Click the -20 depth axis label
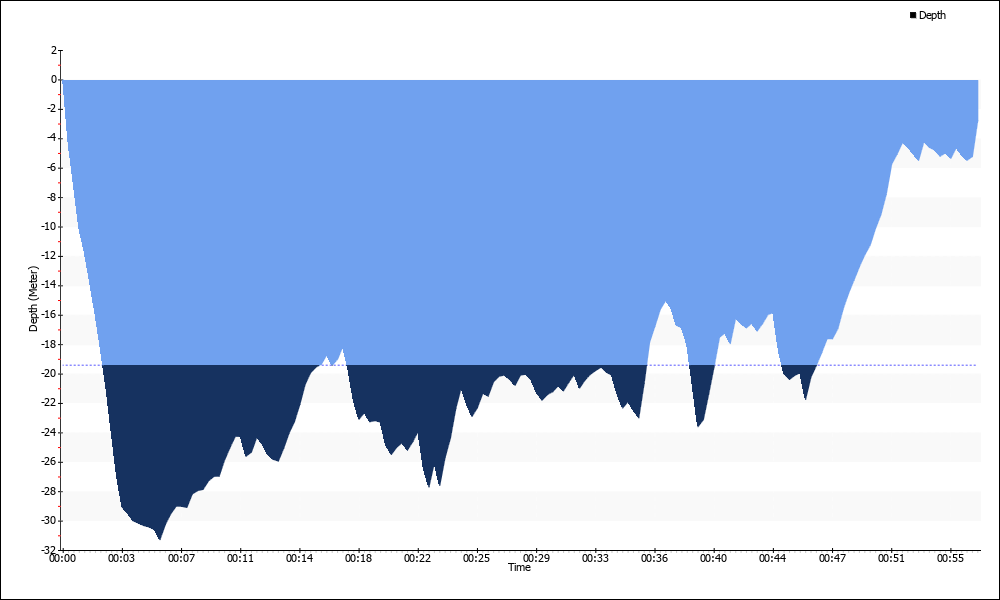This screenshot has width=1000, height=600. point(50,374)
